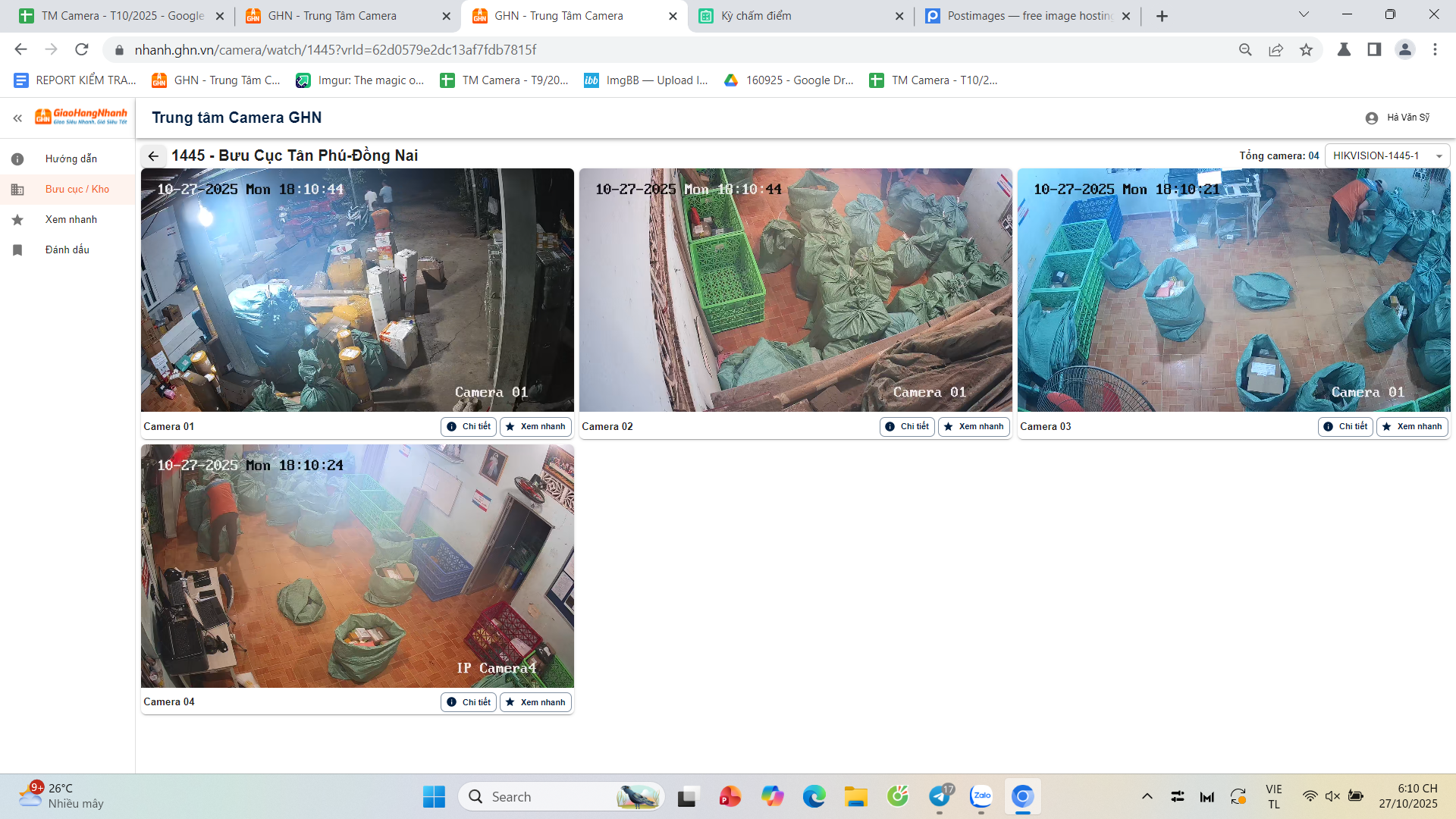Click the Hà Văn Sỹ user avatar icon

(1371, 118)
